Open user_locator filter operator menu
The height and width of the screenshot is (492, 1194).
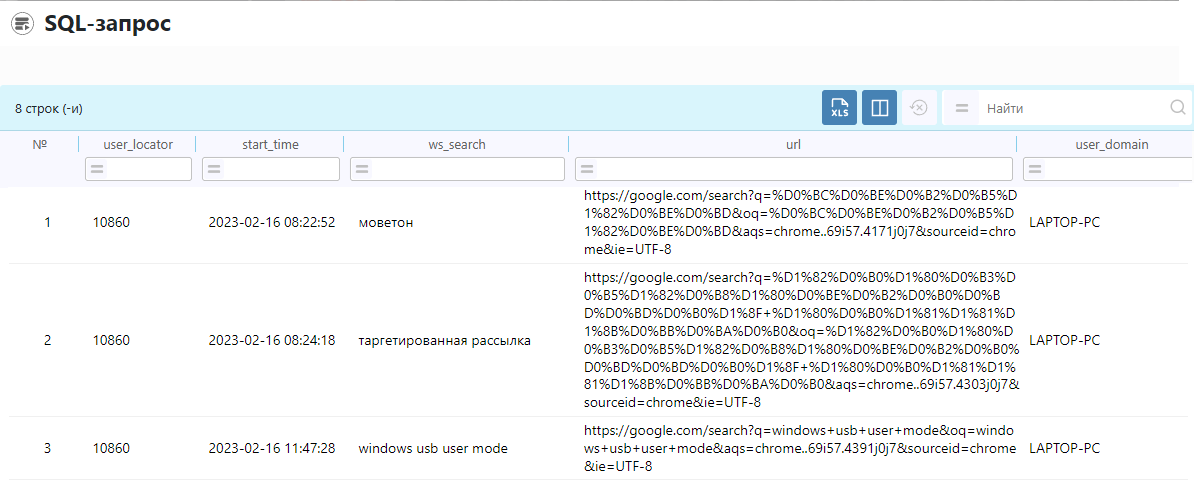click(x=97, y=170)
